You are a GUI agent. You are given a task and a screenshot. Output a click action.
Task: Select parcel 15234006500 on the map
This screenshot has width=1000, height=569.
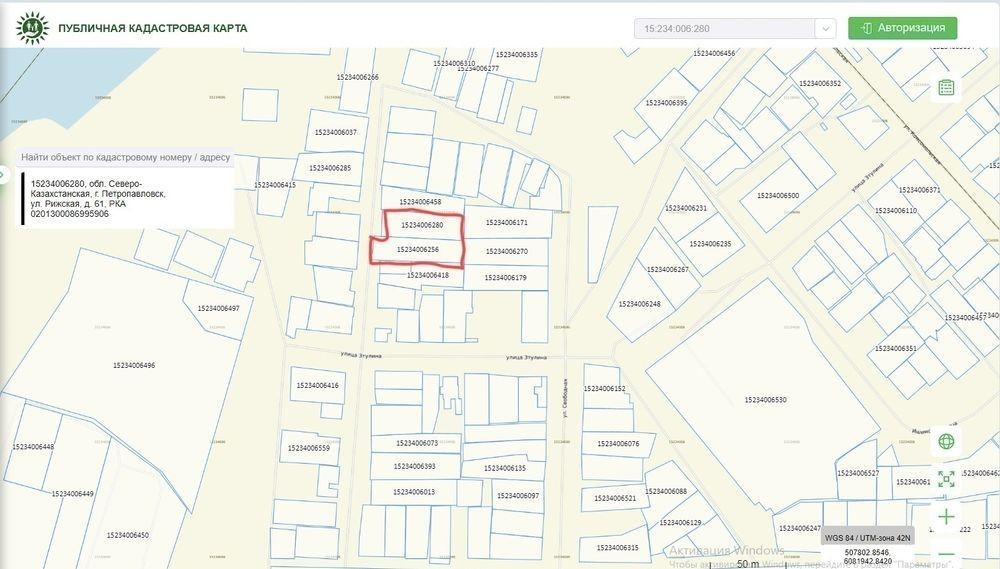point(777,195)
